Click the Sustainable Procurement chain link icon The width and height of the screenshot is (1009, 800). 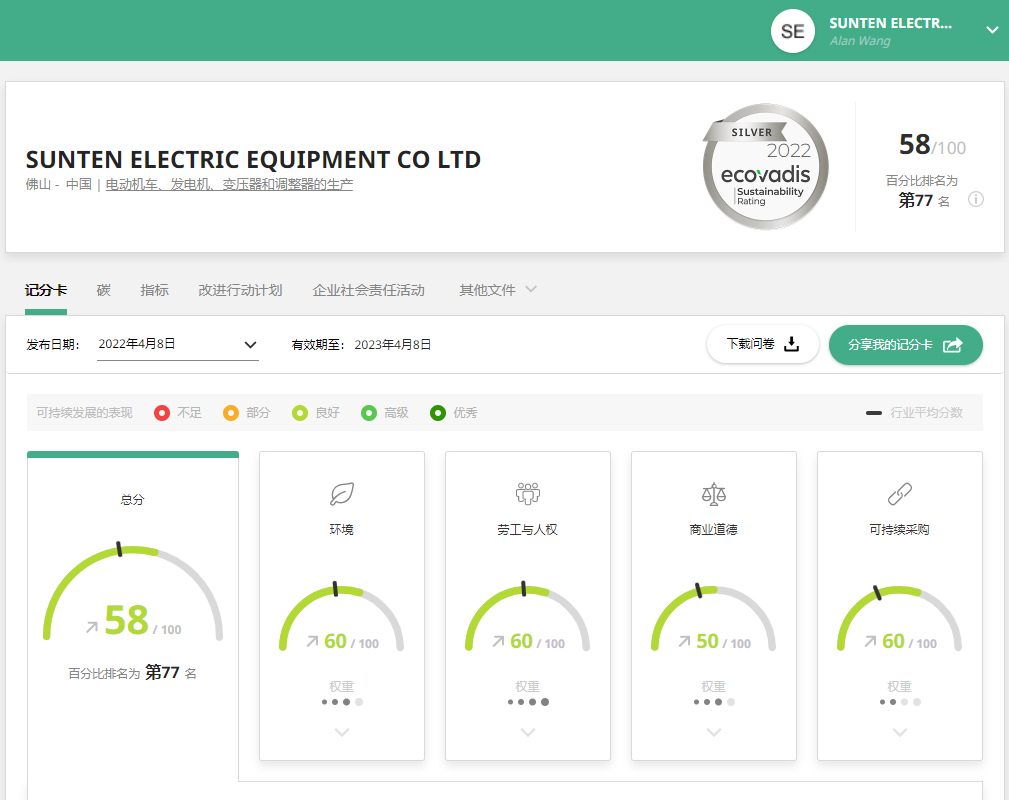coord(899,494)
